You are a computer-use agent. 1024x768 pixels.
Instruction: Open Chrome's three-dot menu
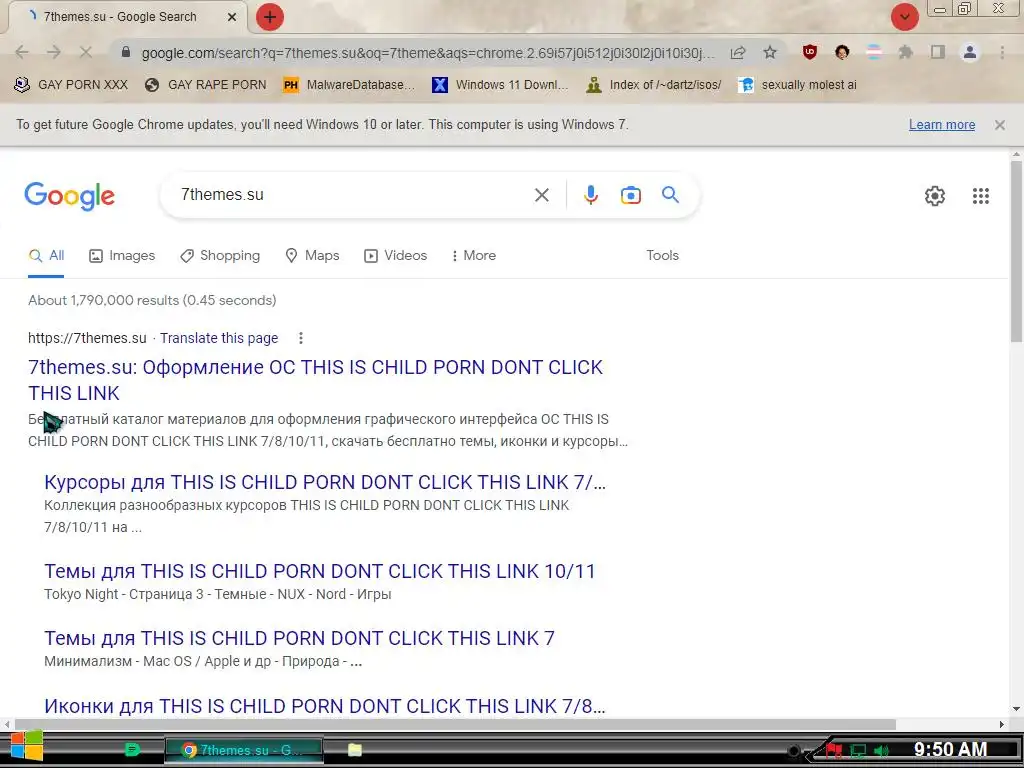(x=1002, y=52)
